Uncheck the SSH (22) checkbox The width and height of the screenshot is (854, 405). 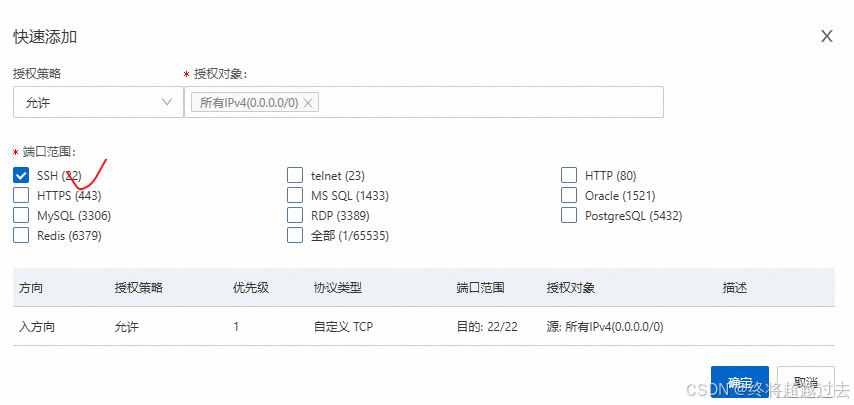21,175
